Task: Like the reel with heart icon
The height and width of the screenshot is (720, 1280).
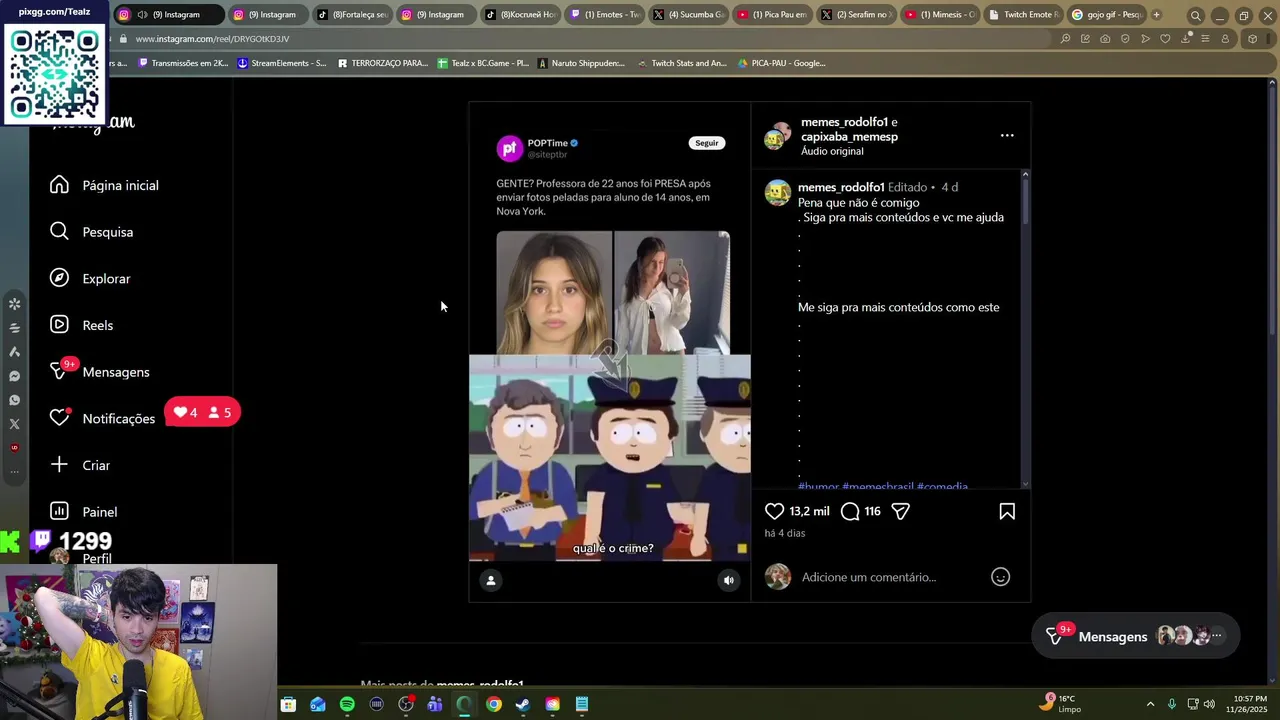Action: pos(775,511)
